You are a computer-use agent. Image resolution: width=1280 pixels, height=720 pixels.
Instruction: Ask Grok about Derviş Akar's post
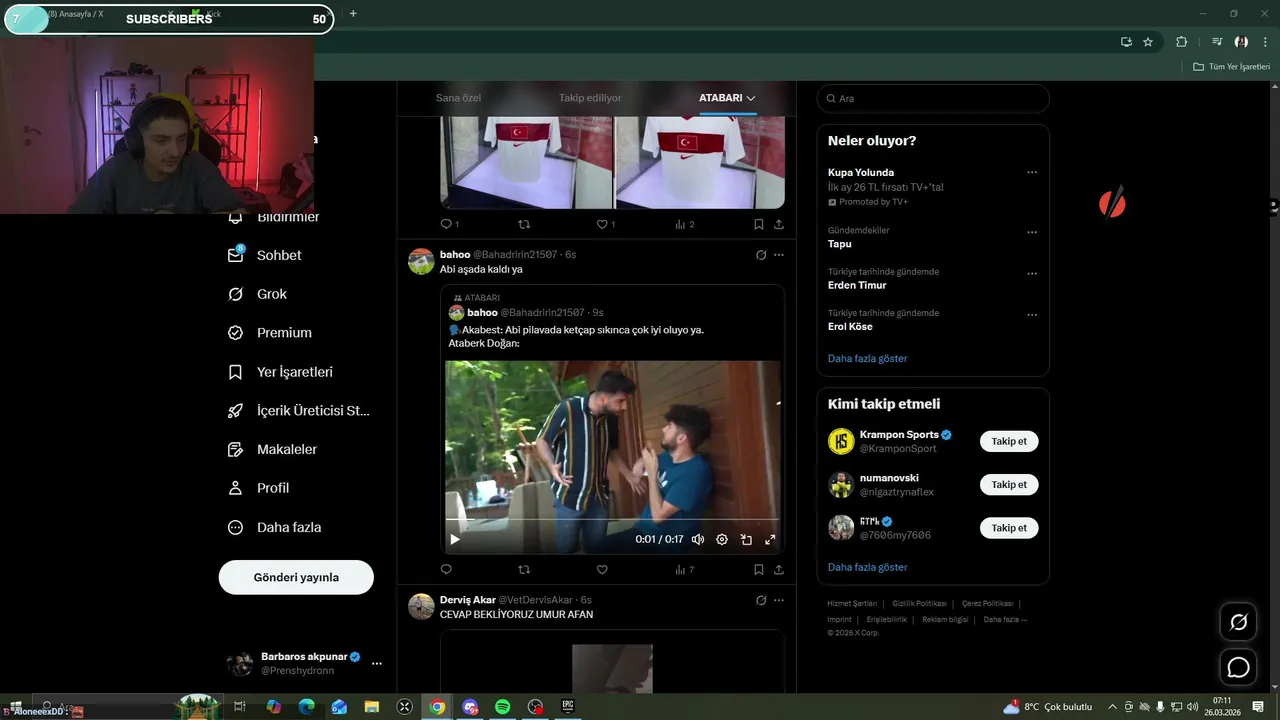click(x=761, y=600)
